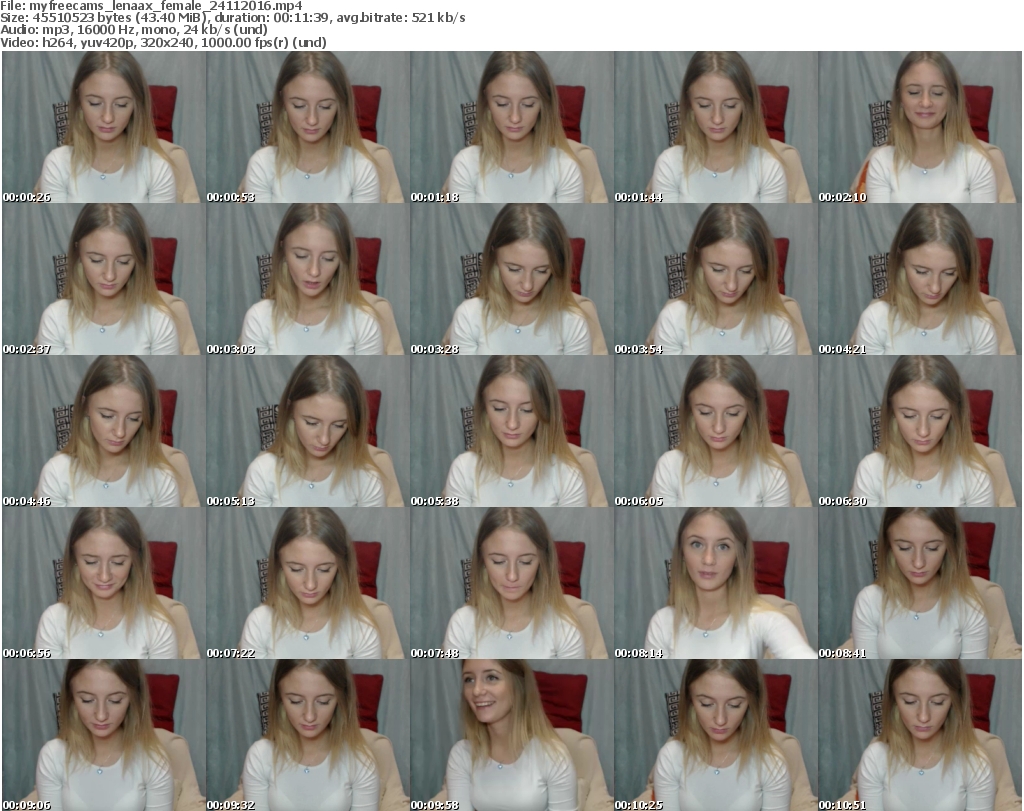This screenshot has width=1024, height=811.
Task: Select the thumbnail at 00:06:05
Action: (x=715, y=432)
